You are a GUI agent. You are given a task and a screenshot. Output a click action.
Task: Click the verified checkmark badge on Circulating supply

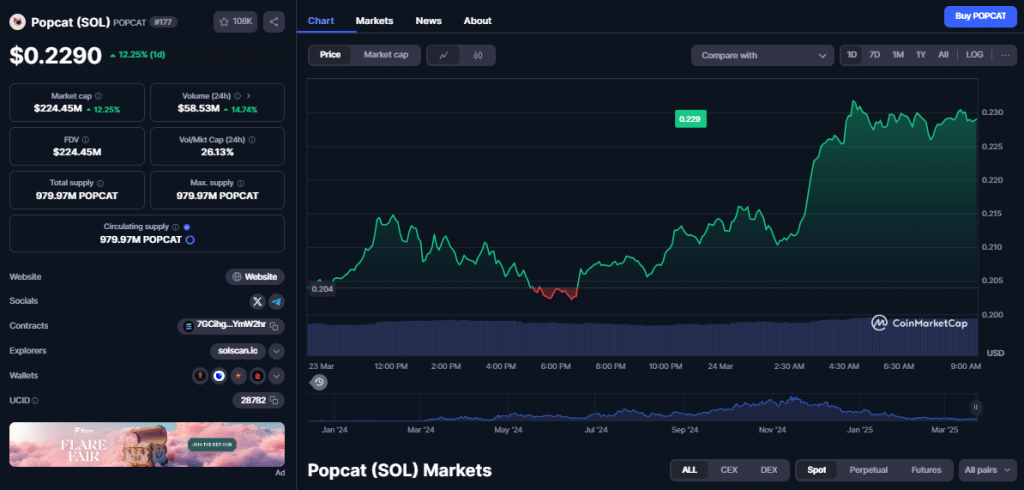(x=187, y=227)
